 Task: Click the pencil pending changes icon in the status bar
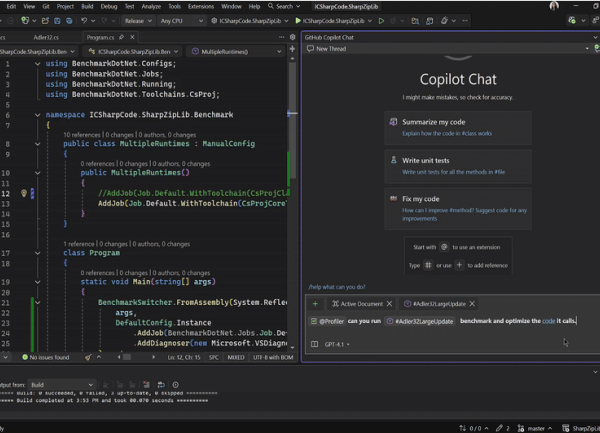coord(499,428)
